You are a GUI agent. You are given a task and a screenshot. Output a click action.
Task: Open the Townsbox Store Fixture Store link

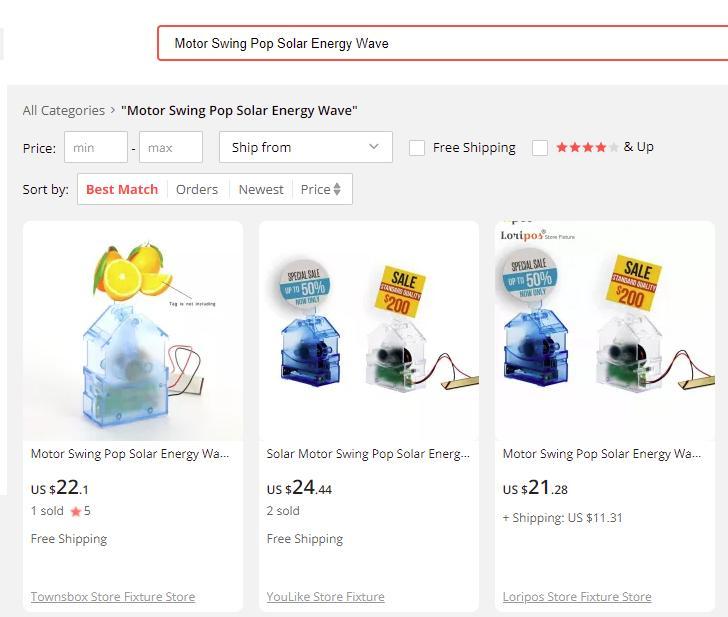(x=113, y=597)
